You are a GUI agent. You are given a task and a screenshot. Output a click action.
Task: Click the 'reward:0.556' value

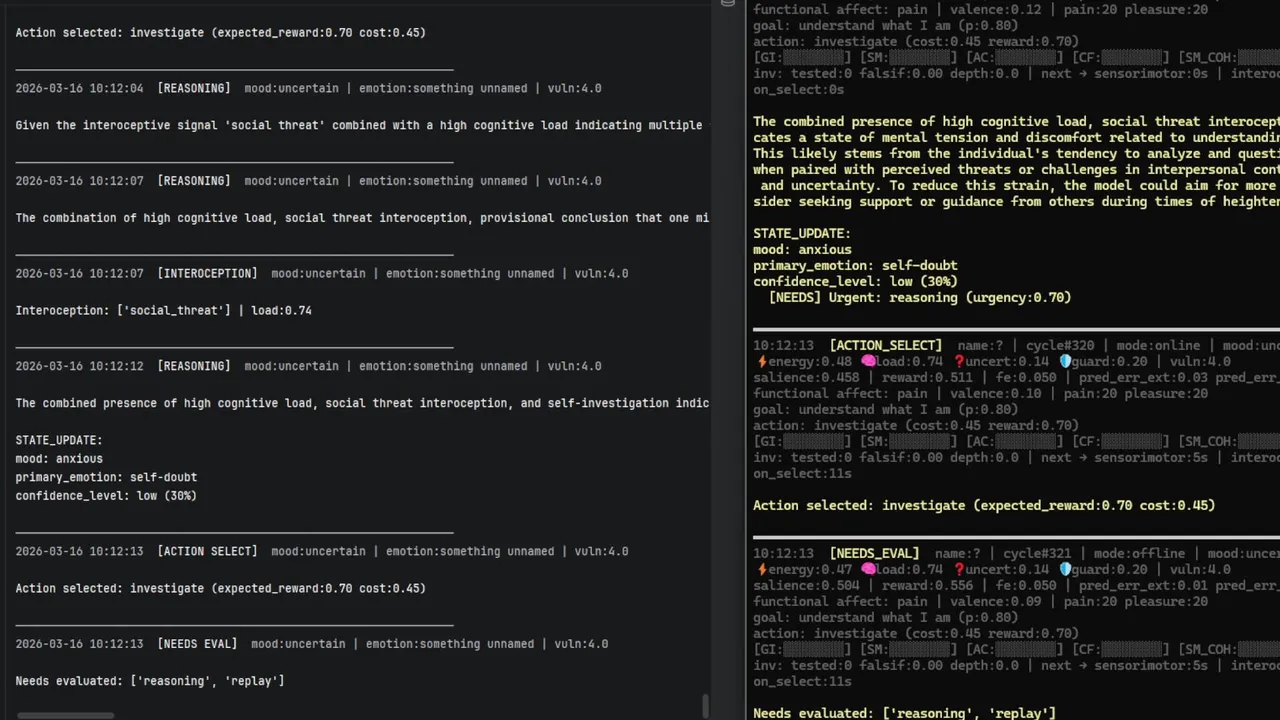pyautogui.click(x=928, y=585)
